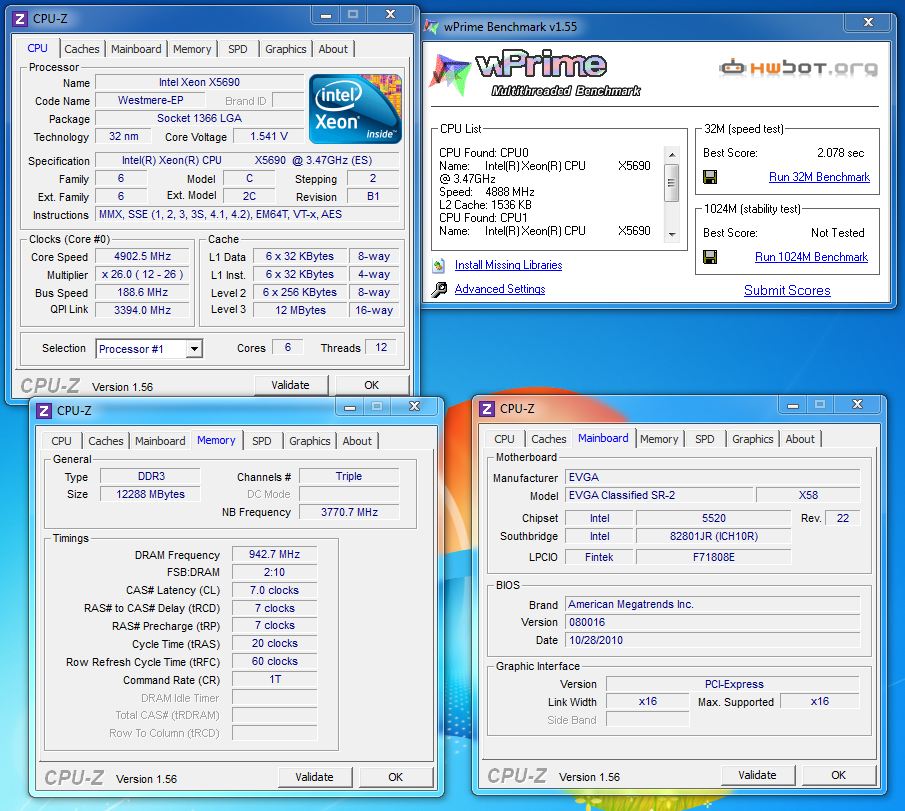Screen dimensions: 905x811
Task: Click OK in the top-left CPU-Z window
Action: (372, 385)
